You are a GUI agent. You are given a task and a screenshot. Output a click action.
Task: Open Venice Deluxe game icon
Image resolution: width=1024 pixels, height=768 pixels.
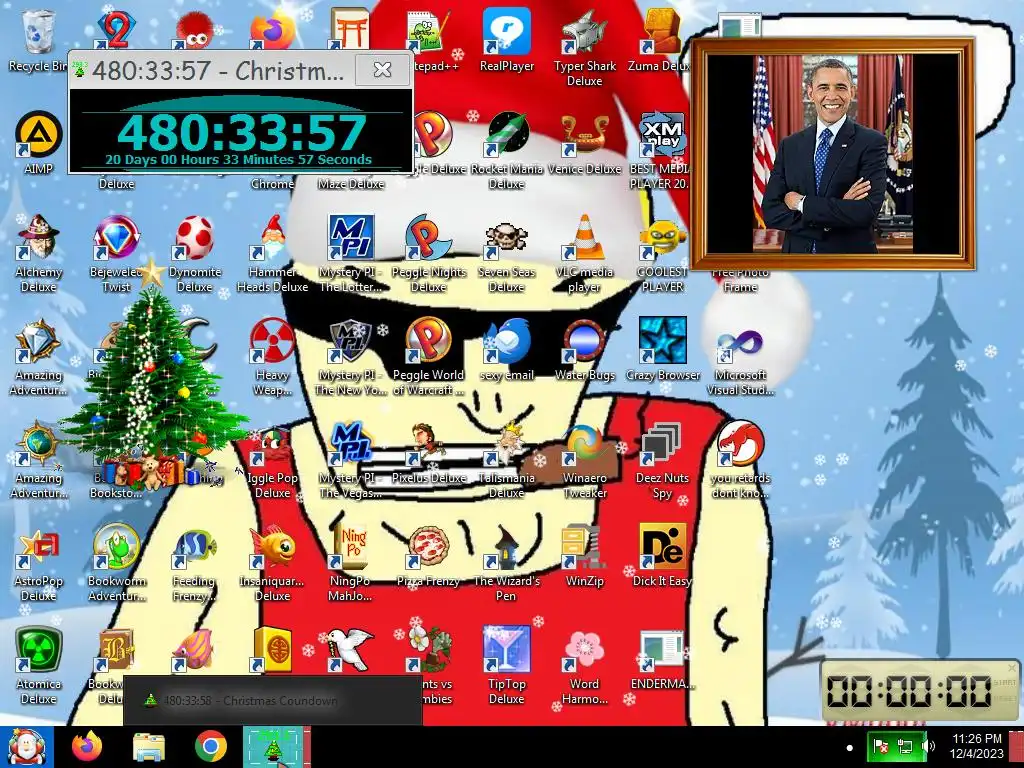point(584,144)
